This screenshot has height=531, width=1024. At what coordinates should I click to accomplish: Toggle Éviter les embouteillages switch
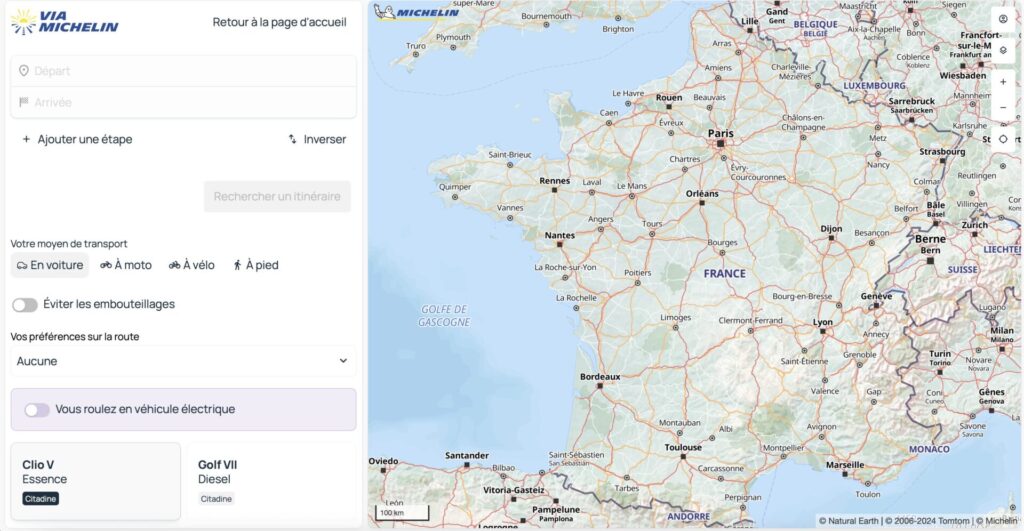[x=25, y=304]
